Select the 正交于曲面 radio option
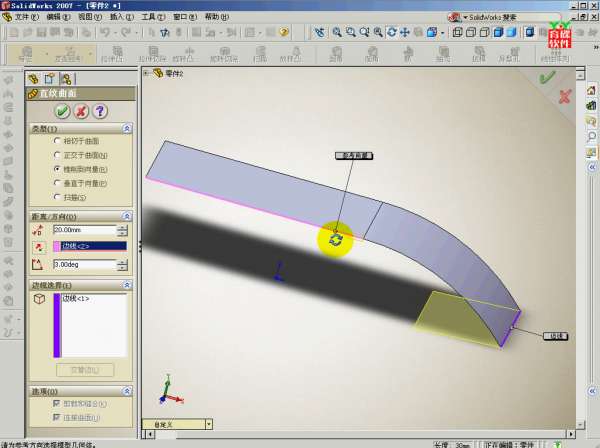This screenshot has height=448, width=600. [57, 155]
